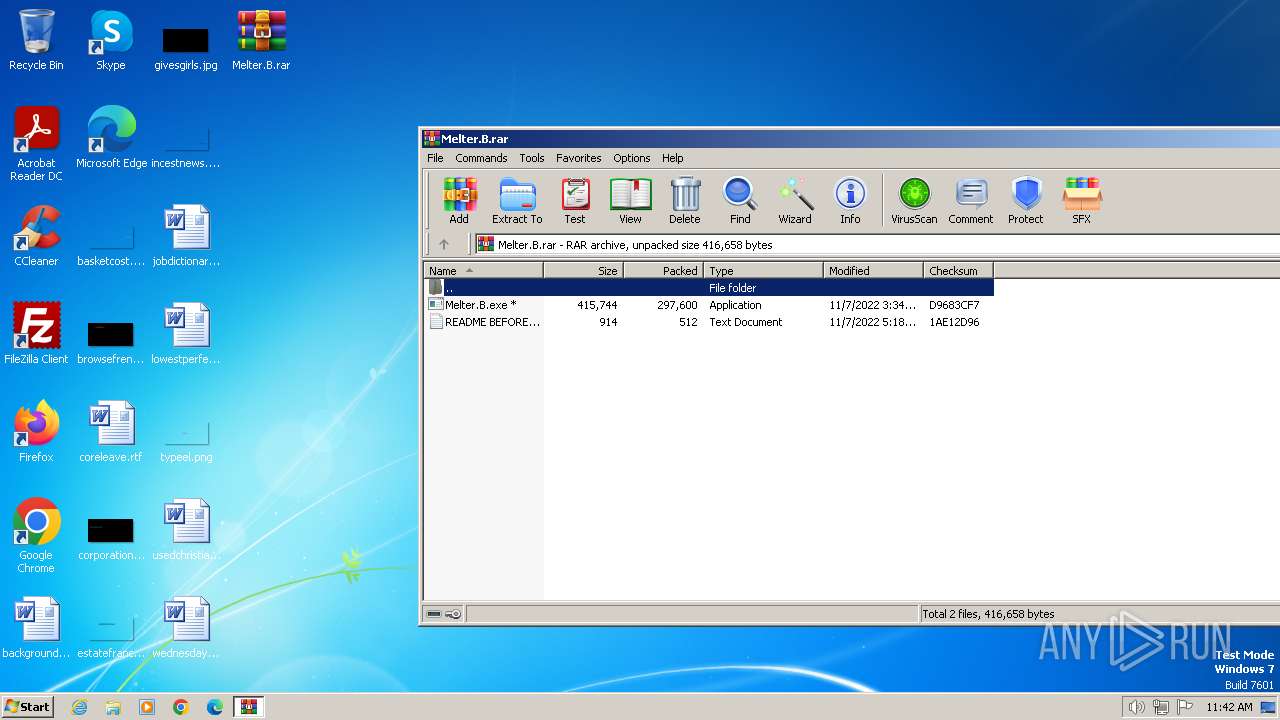The width and height of the screenshot is (1280, 720).
Task: Select wednesday... Word document on desktop
Action: point(186,628)
